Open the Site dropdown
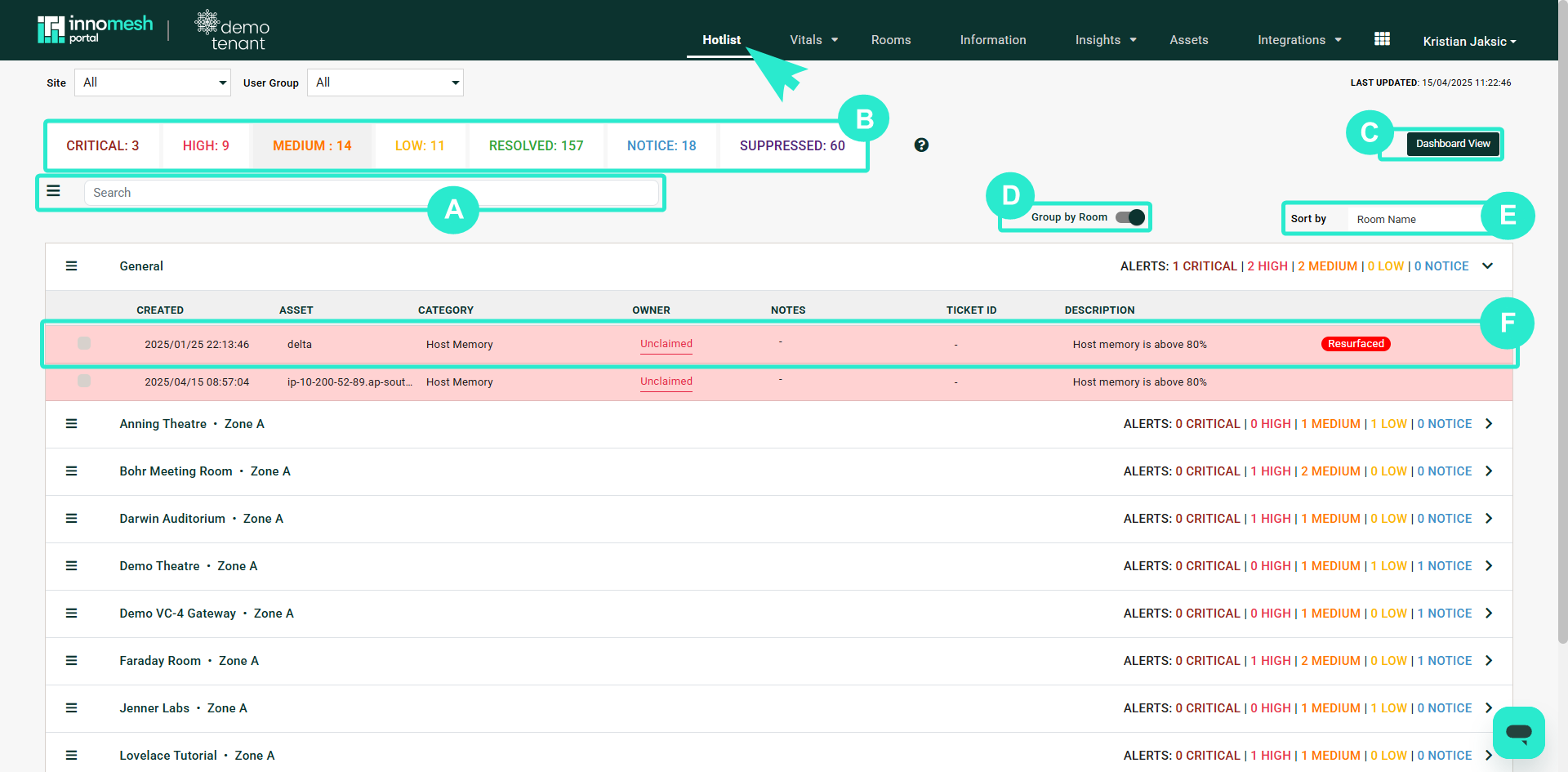This screenshot has width=1568, height=772. 153,83
